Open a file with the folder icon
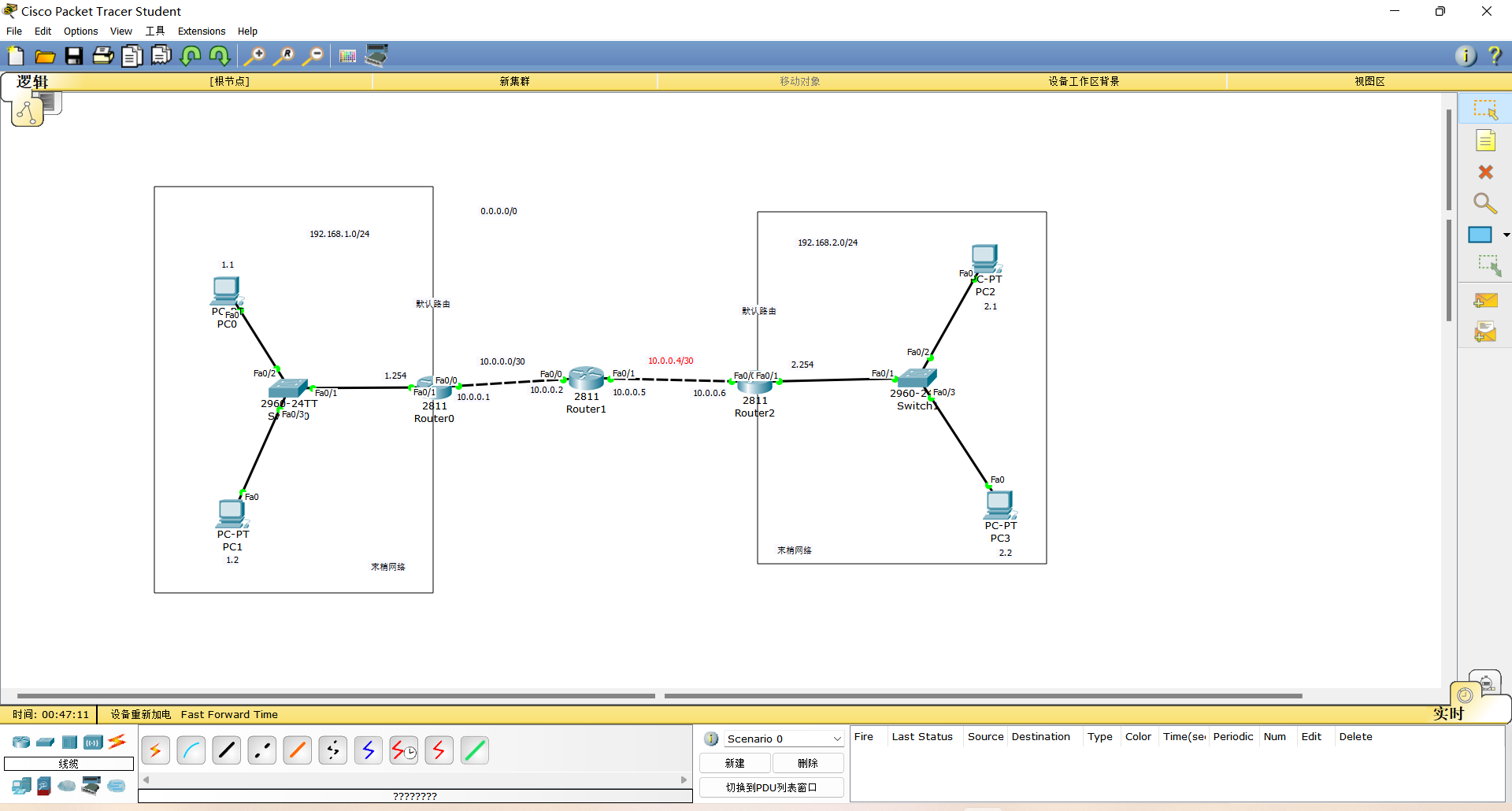The image size is (1512, 811). [45, 56]
